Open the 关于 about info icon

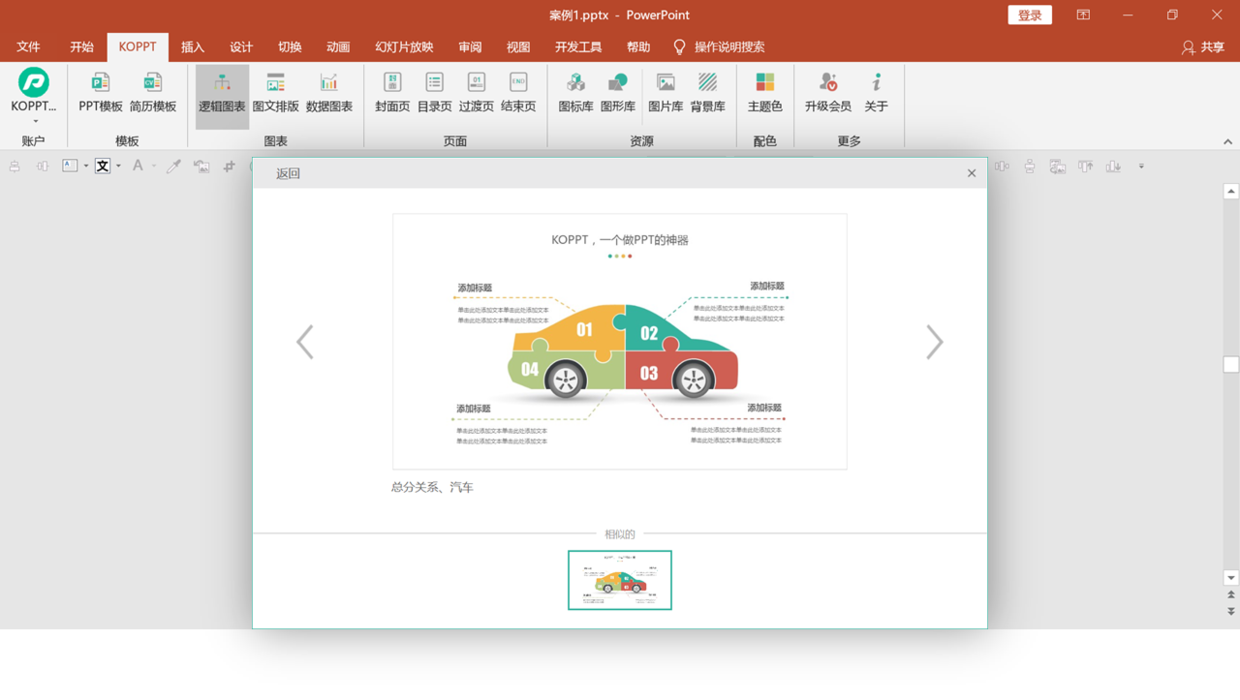click(x=876, y=93)
